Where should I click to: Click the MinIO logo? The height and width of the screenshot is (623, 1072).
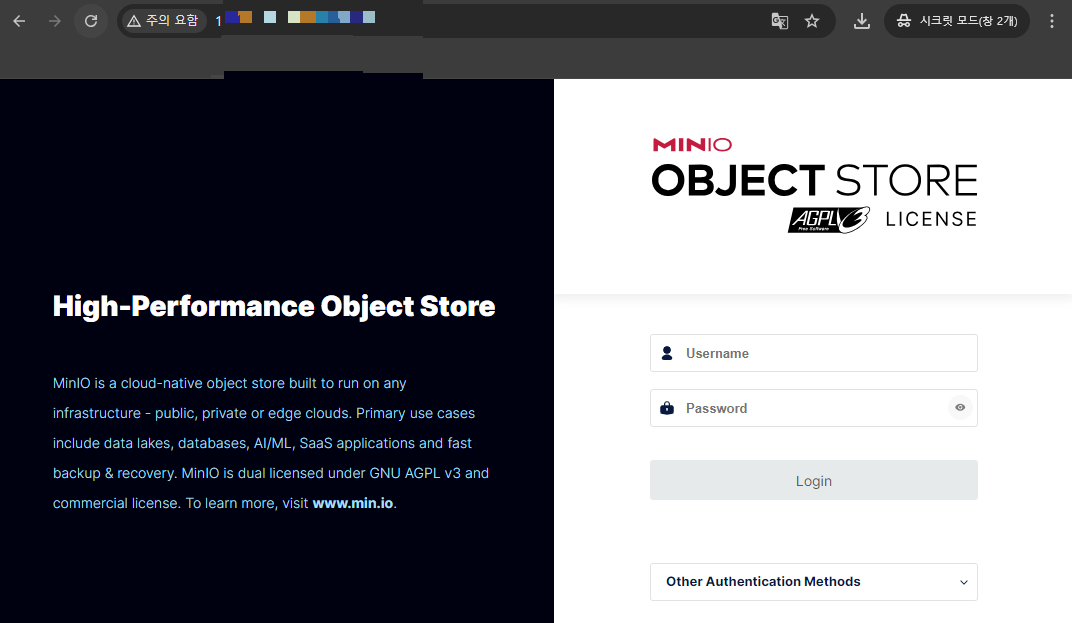coord(692,144)
